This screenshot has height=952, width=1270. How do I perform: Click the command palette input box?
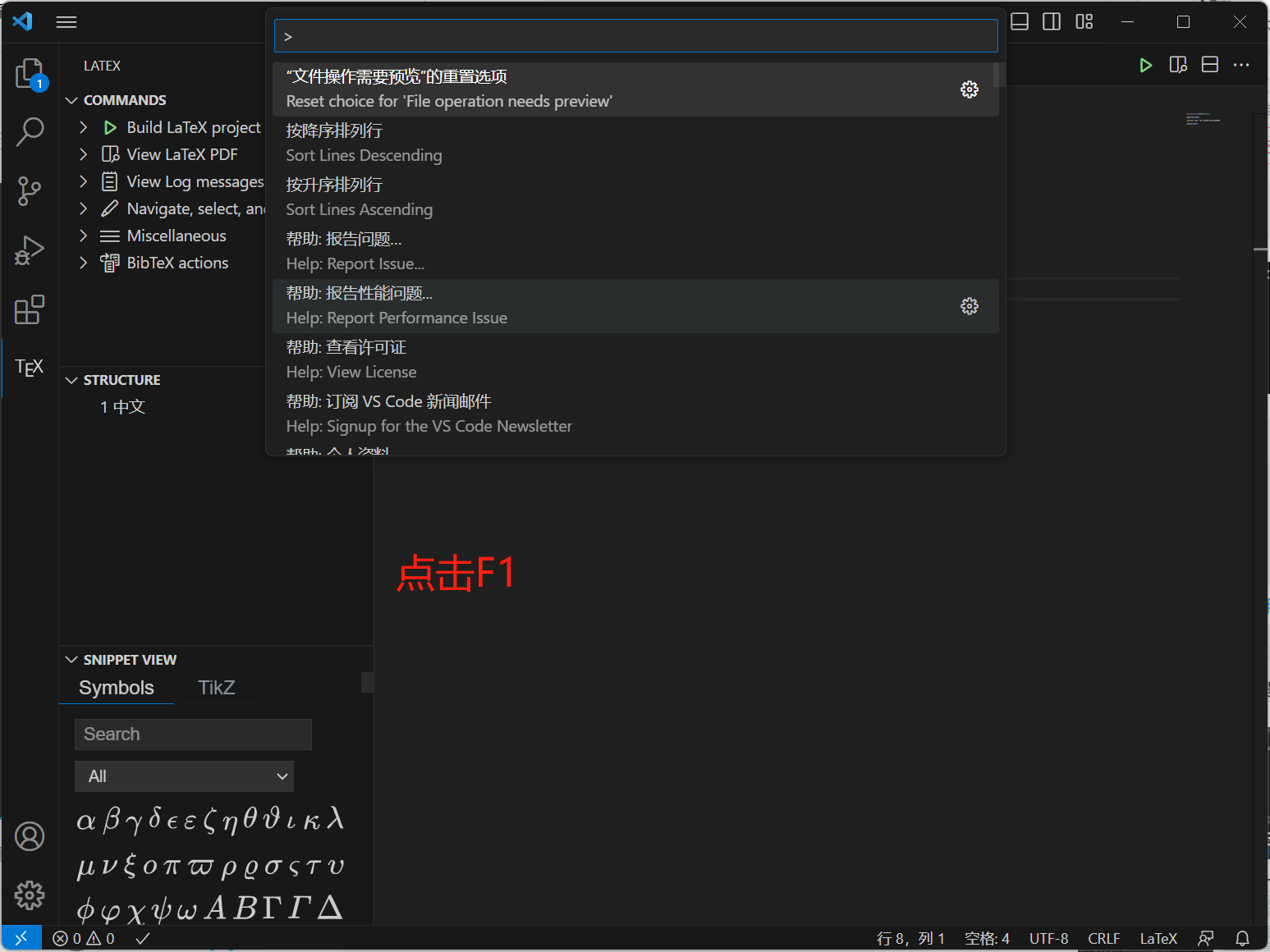tap(635, 36)
